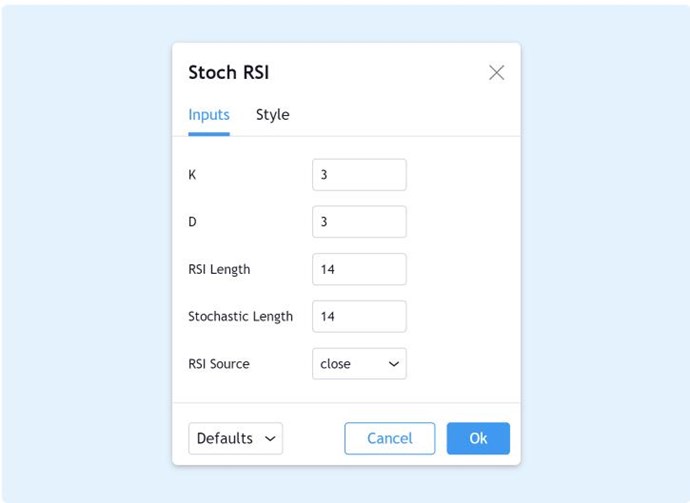This screenshot has width=690, height=503.
Task: Click the D label text
Action: pyautogui.click(x=192, y=222)
